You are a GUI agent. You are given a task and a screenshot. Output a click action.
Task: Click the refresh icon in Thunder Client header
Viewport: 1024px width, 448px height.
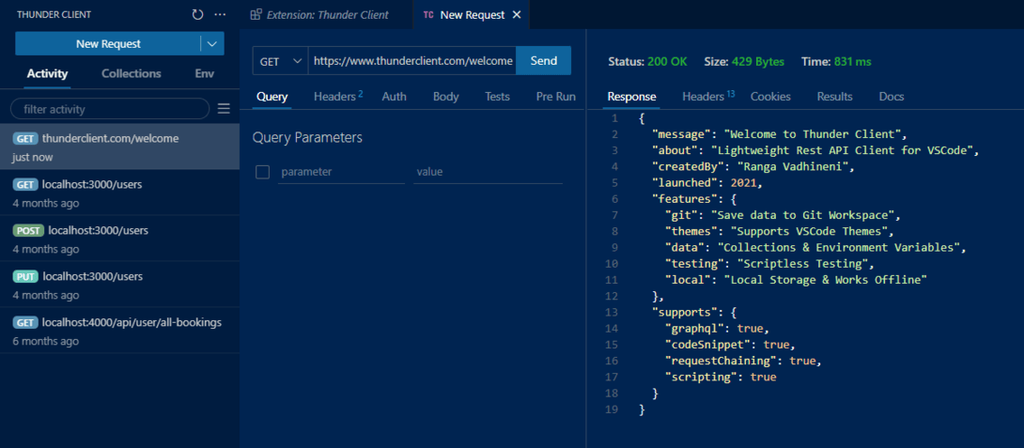(x=197, y=15)
